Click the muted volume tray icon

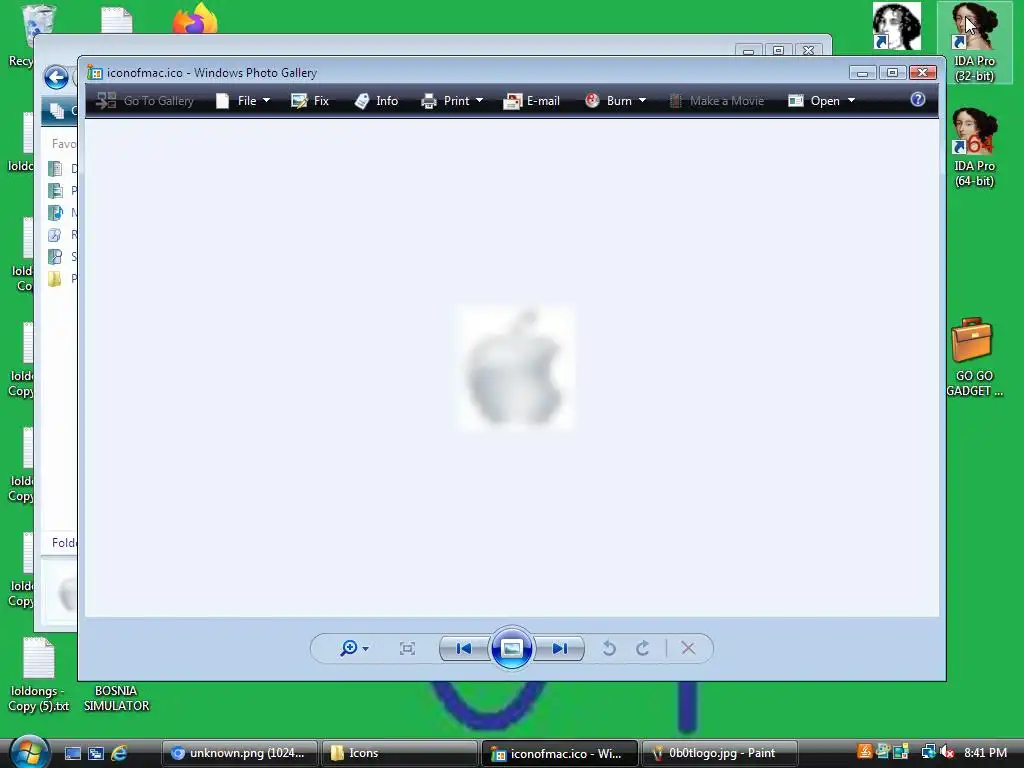[947, 752]
